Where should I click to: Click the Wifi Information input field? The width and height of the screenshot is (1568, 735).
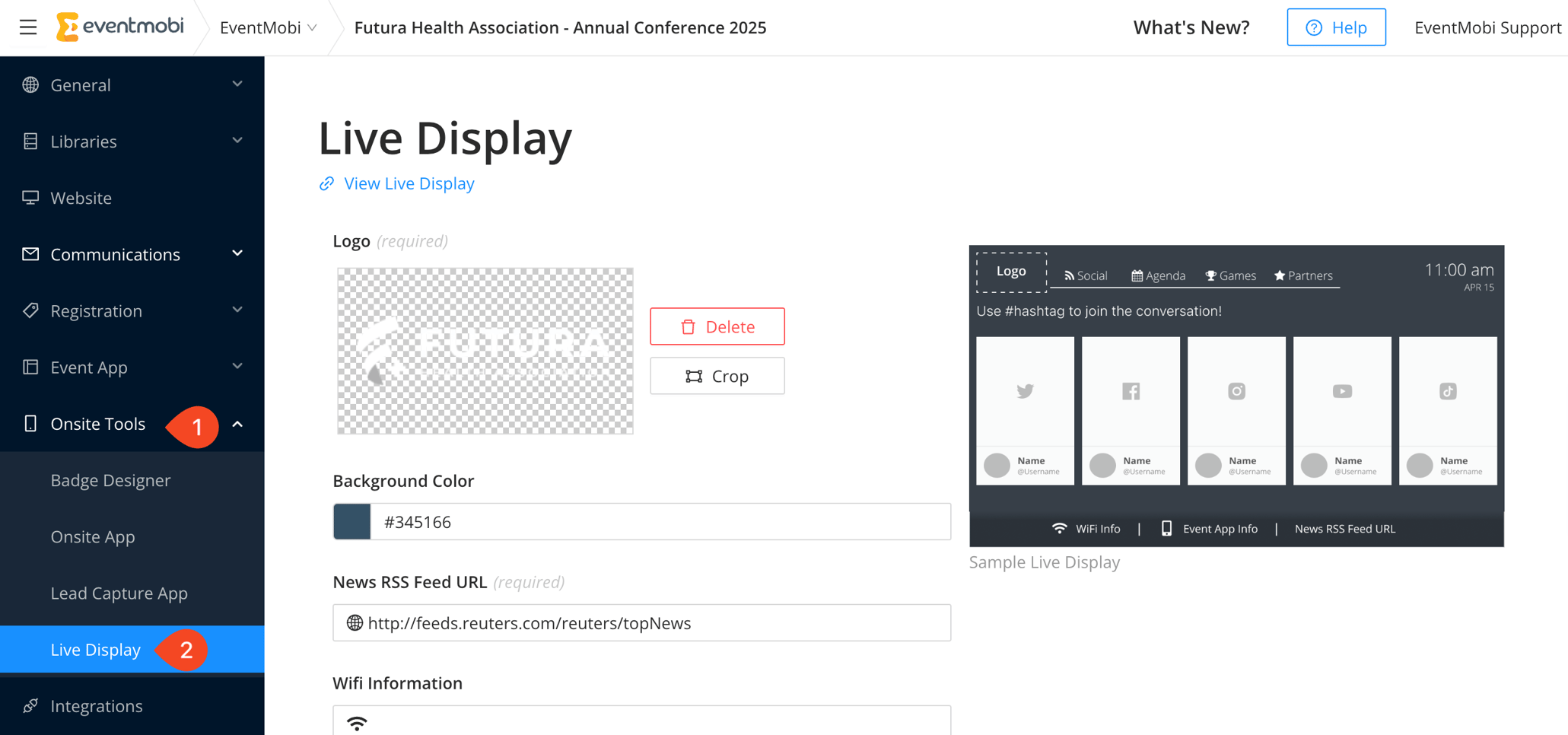click(x=642, y=721)
